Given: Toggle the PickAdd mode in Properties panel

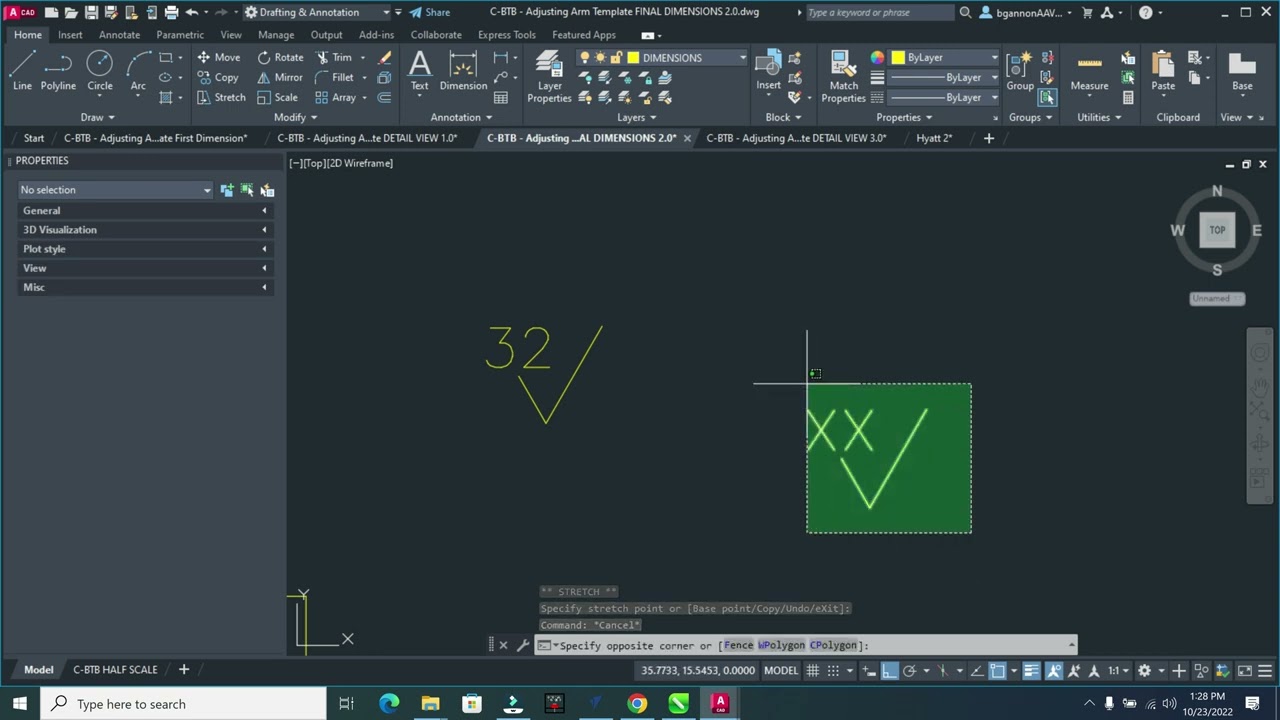Looking at the screenshot, I should coord(227,190).
